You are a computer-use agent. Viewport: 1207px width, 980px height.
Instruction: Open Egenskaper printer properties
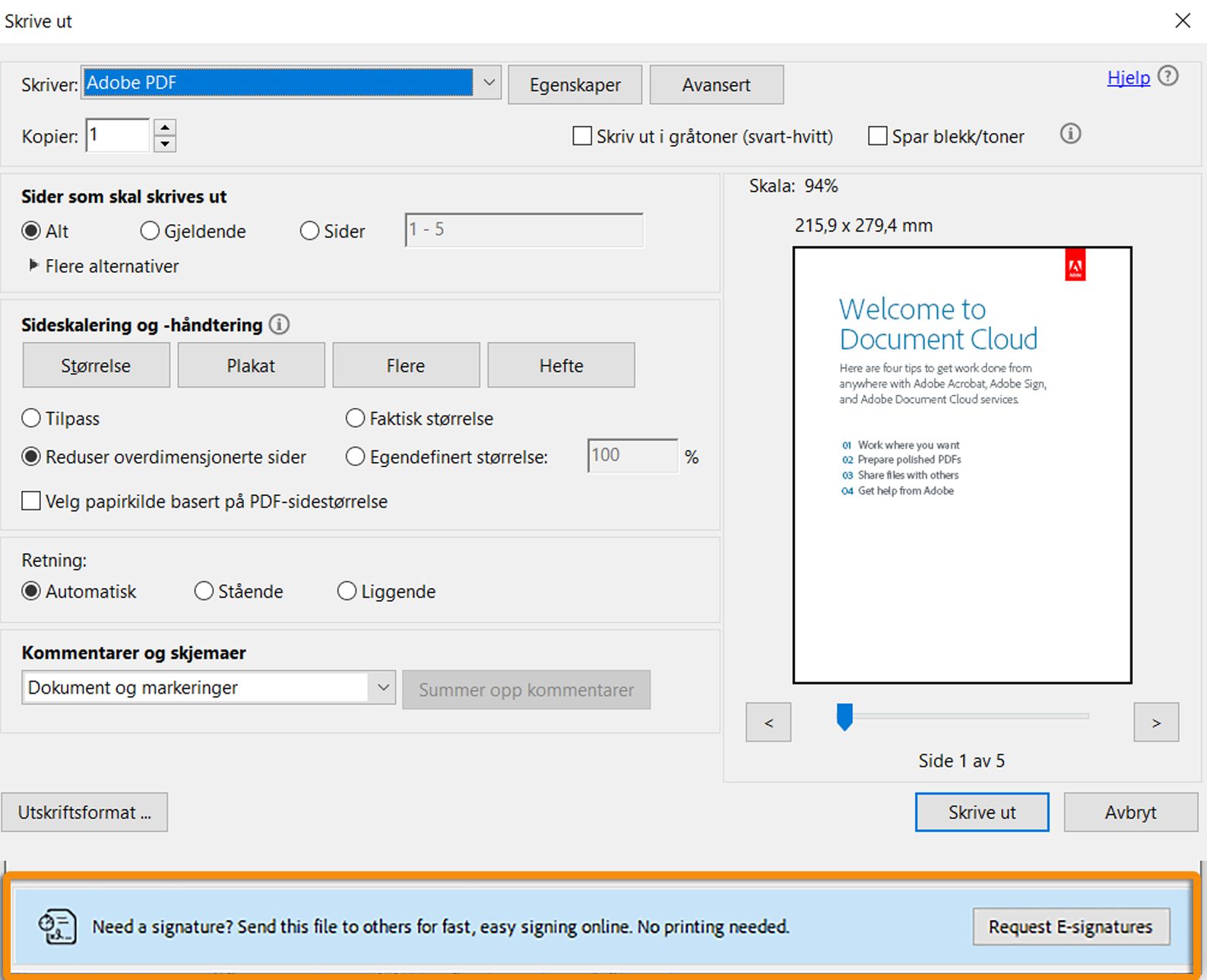pyautogui.click(x=575, y=84)
